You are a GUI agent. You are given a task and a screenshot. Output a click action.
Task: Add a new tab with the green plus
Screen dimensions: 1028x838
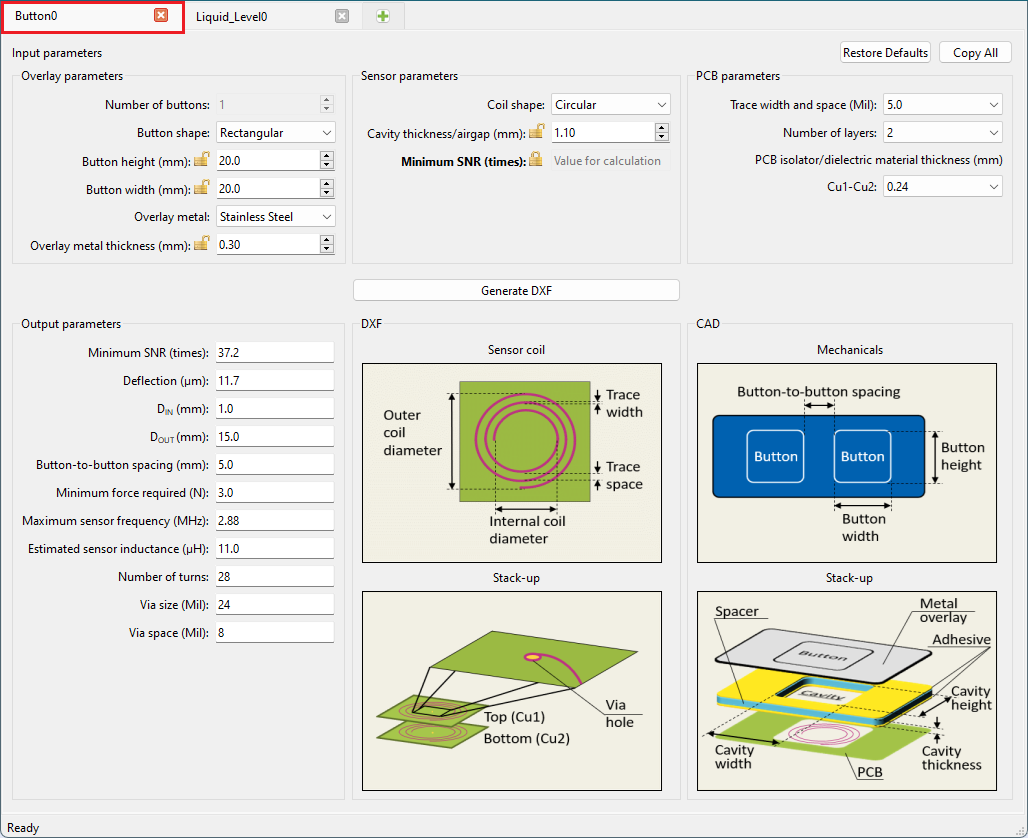coord(383,16)
